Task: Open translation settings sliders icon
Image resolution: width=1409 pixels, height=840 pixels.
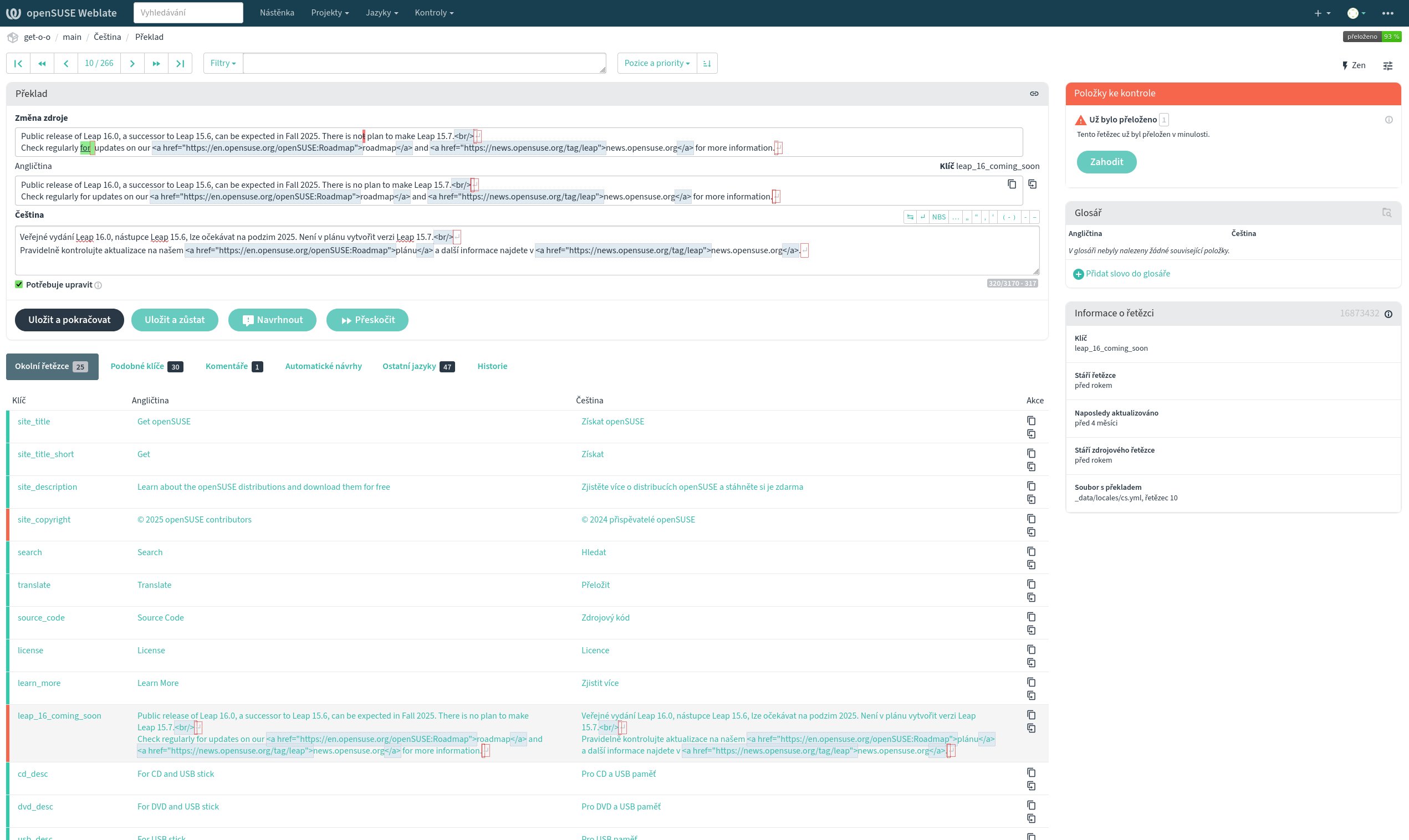Action: pos(1387,66)
